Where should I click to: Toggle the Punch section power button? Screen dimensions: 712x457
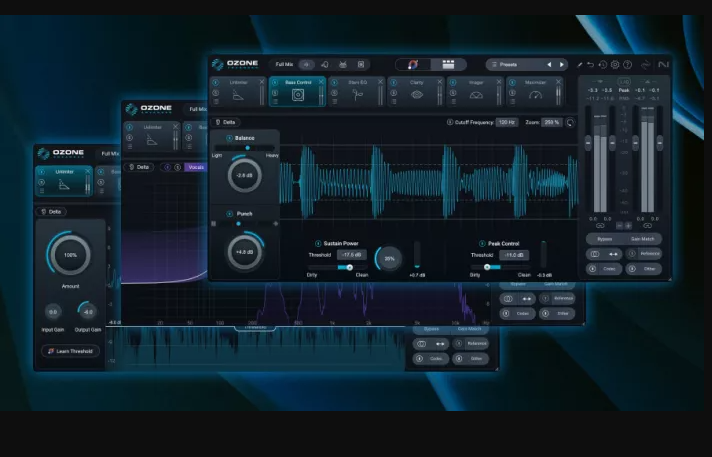(x=229, y=214)
